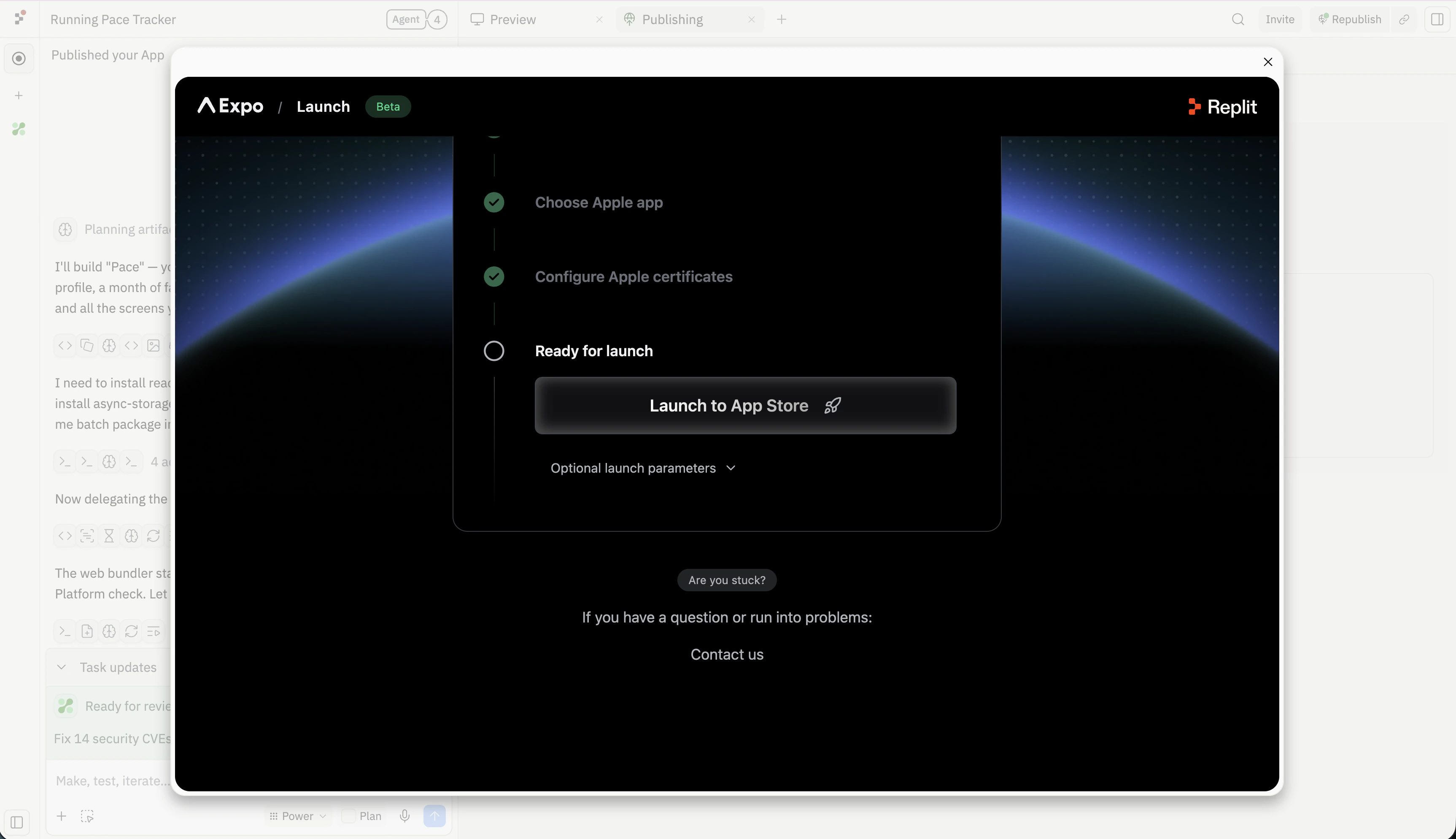
Task: Open a new tab with plus button
Action: tap(781, 19)
